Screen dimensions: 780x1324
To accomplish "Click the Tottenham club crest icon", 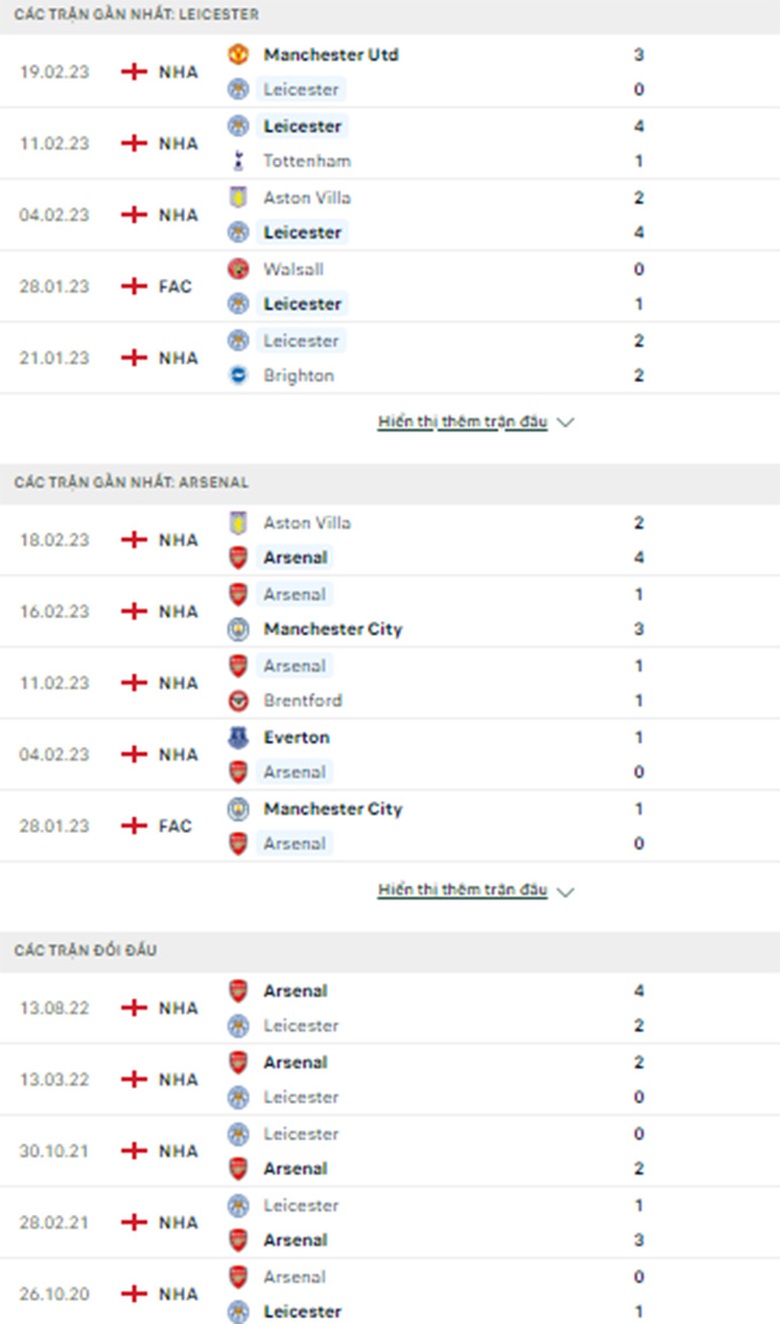I will [238, 161].
